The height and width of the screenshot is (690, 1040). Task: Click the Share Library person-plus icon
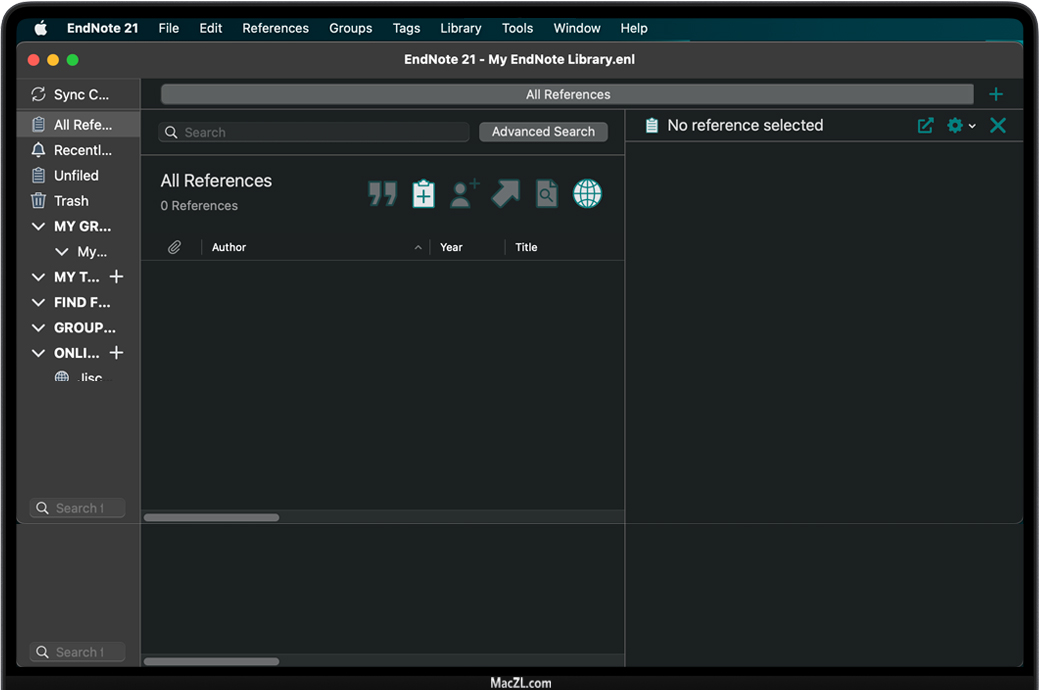click(x=464, y=194)
